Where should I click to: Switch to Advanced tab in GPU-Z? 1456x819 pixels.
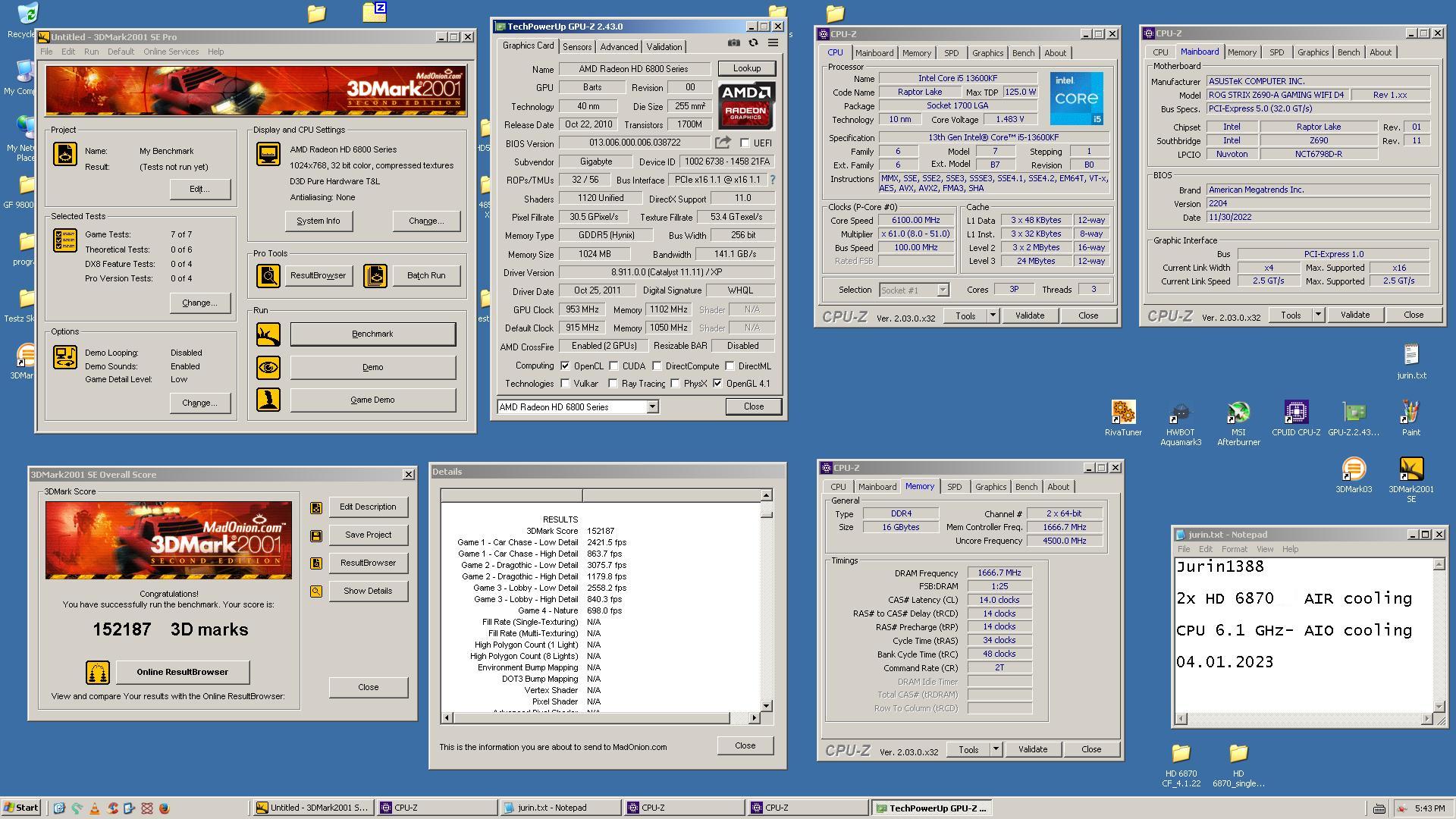click(619, 47)
